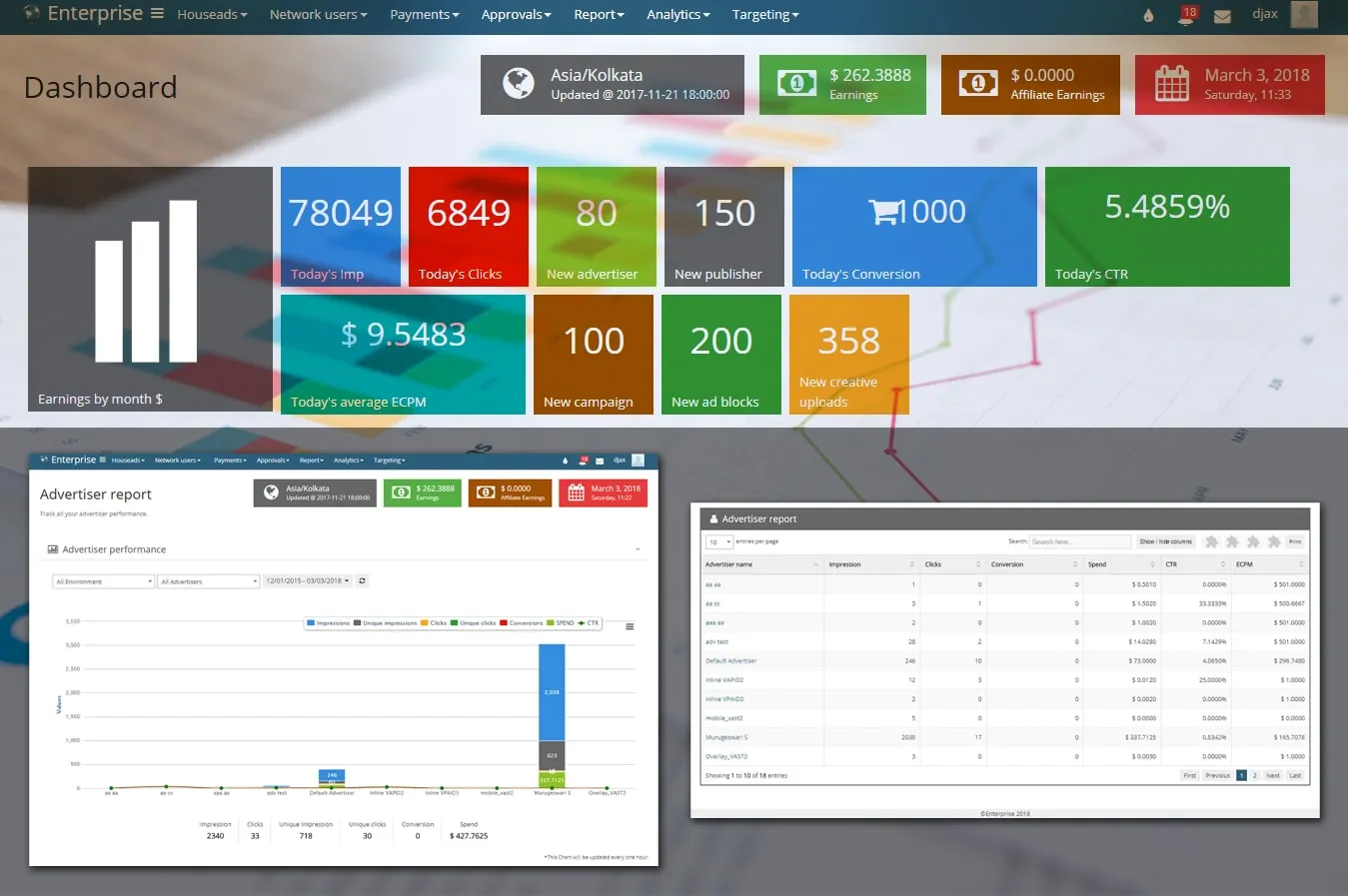The image size is (1348, 896).
Task: Open the Targeting dropdown in the main top bar
Action: (x=765, y=15)
